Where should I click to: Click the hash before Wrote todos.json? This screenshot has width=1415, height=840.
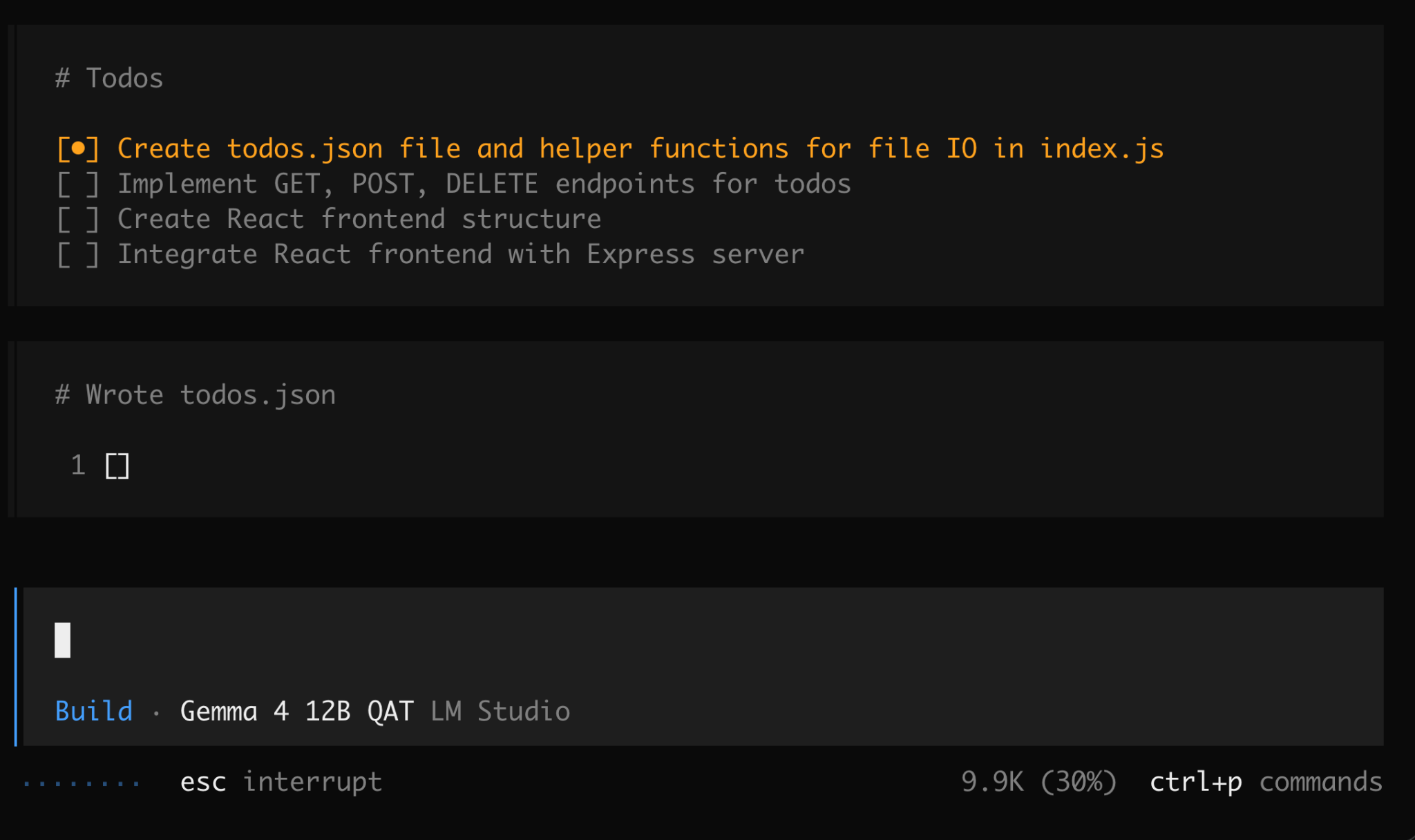pos(62,394)
